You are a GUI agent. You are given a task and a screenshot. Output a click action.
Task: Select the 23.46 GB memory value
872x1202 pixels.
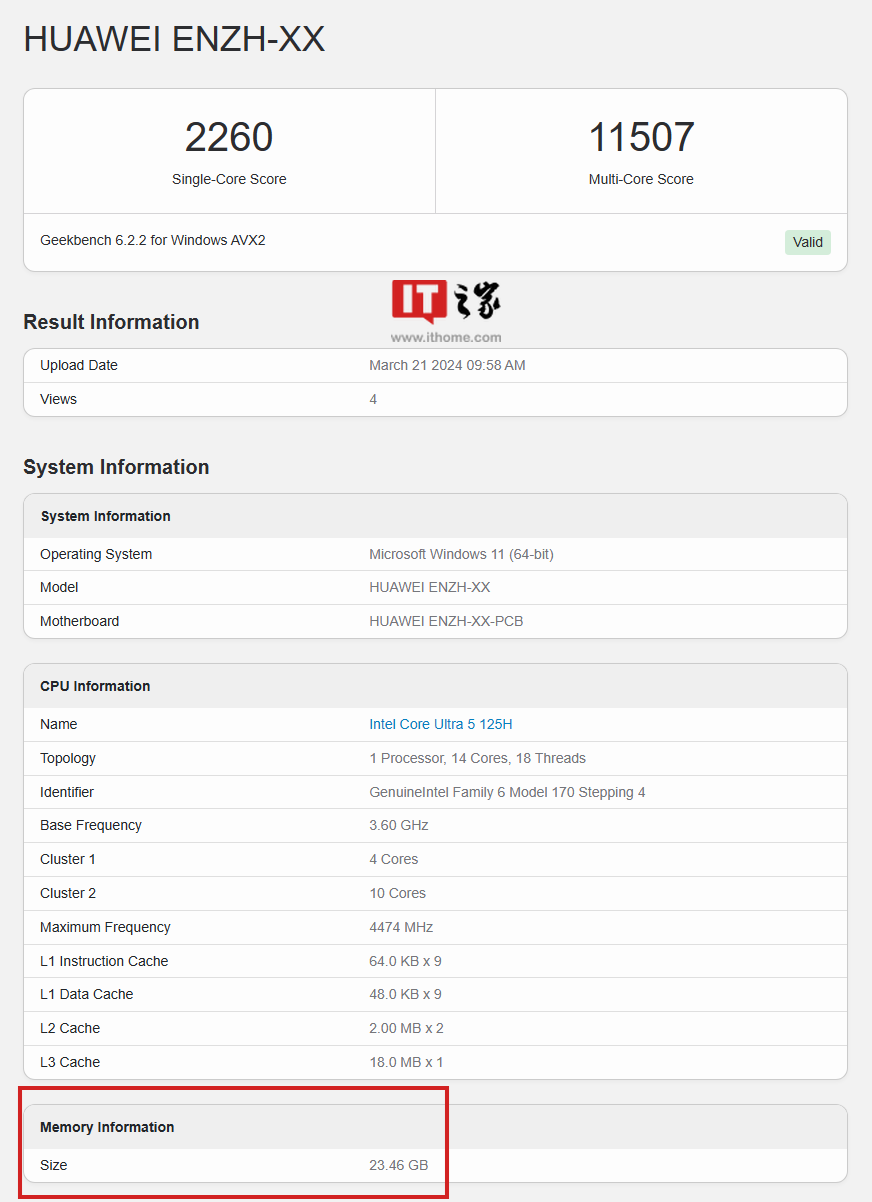(399, 1165)
